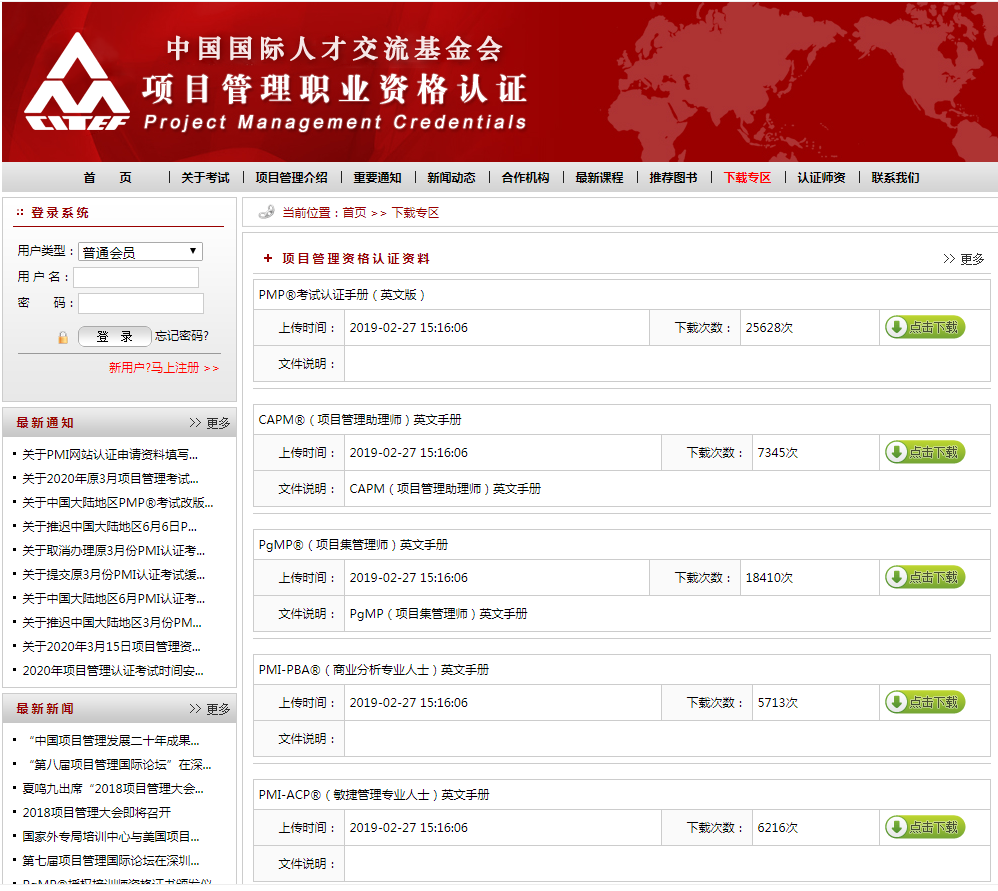
Task: Open notice 关于推迟中国大陆地区6月6日P...
Action: tap(109, 526)
